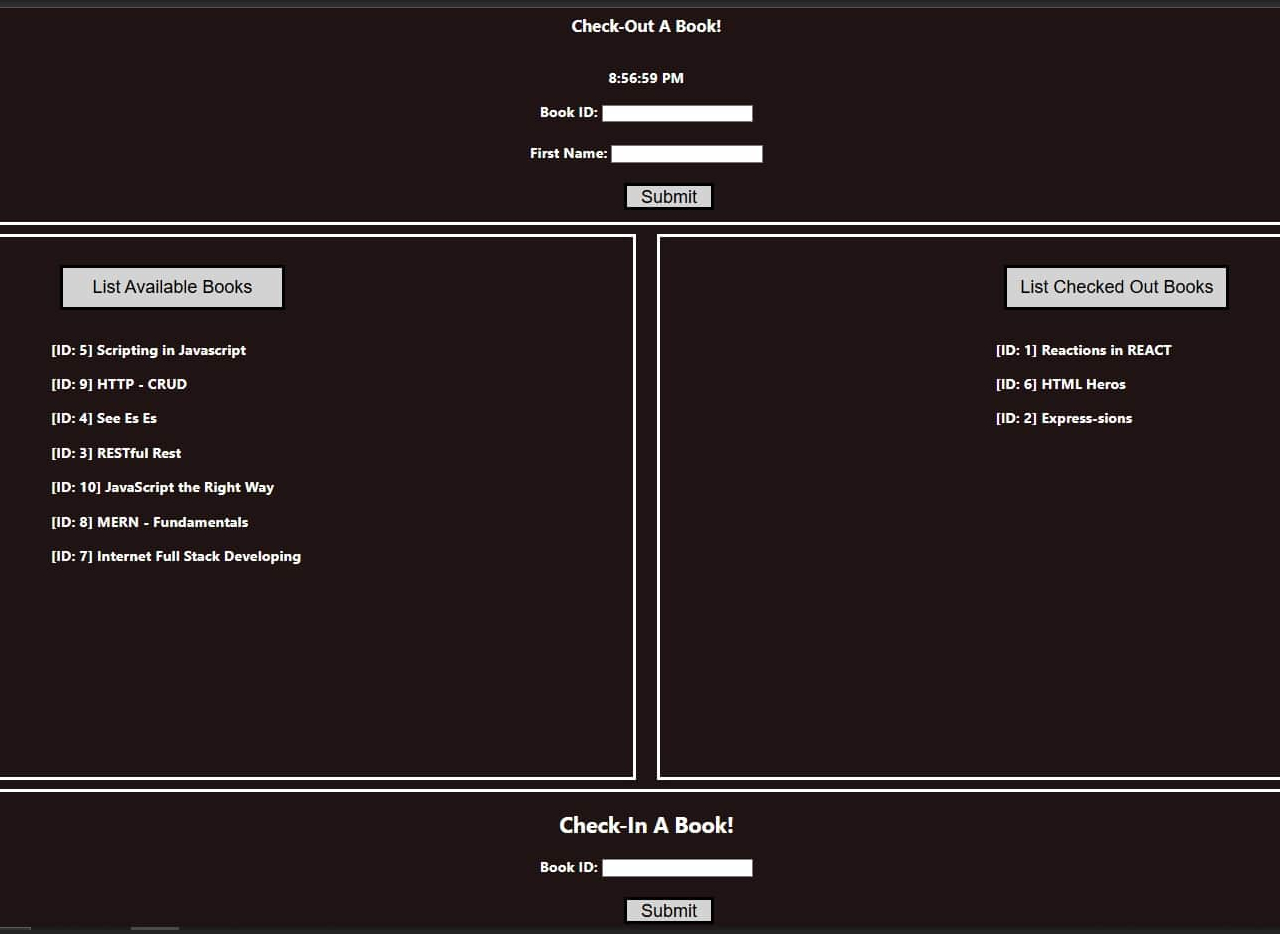
Task: Select '[ID: 9] HTTP - CRUD' entry
Action: (x=119, y=384)
